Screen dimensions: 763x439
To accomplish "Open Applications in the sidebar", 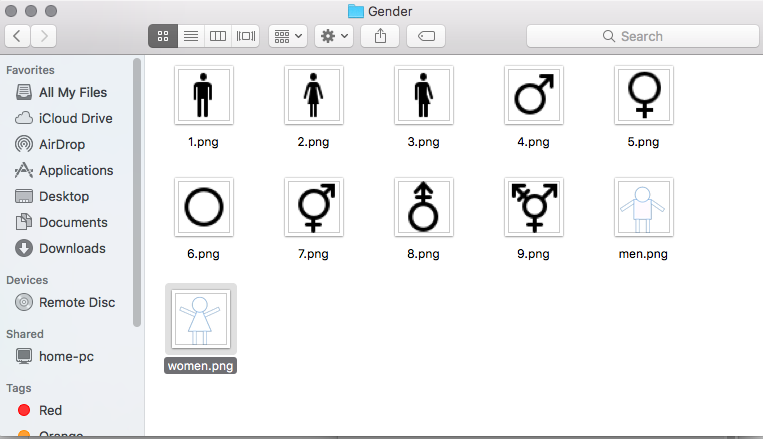I will pos(75,170).
